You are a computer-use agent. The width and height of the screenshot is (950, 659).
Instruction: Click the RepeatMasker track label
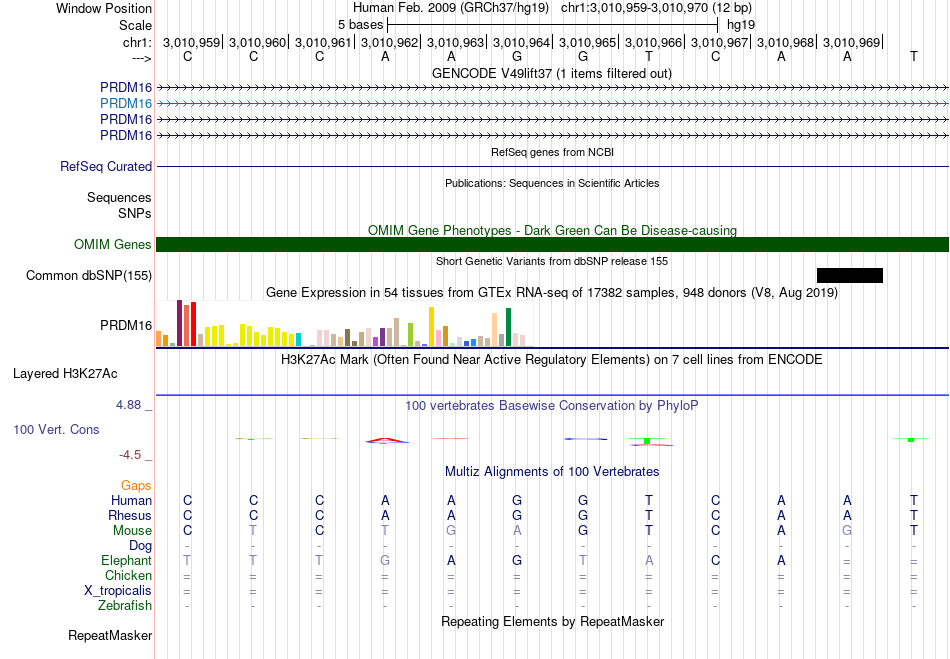point(110,636)
